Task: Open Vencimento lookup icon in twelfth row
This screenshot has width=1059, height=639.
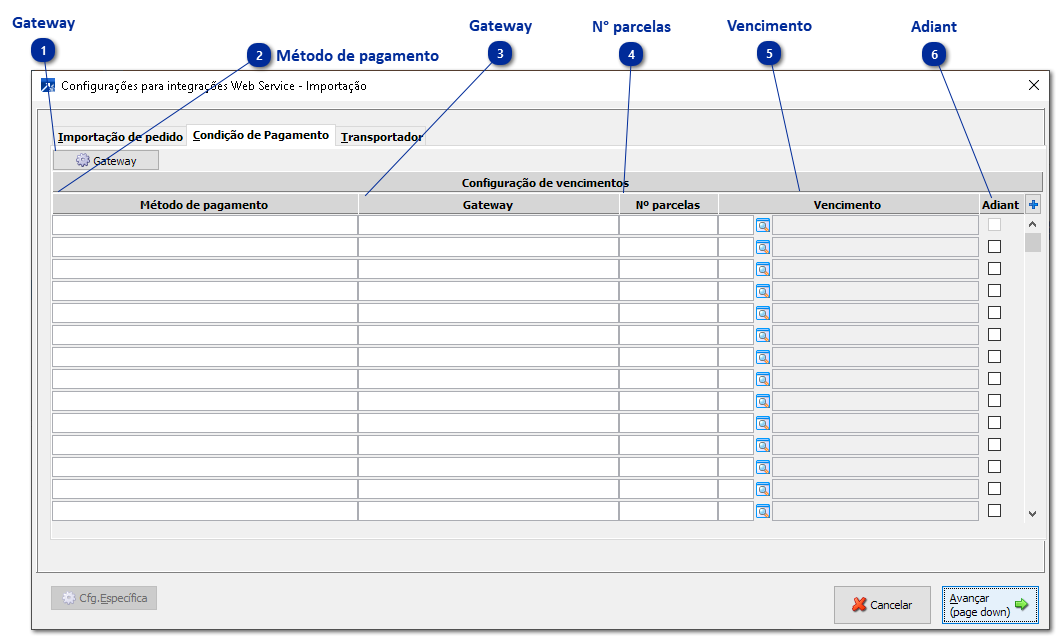Action: 763,467
